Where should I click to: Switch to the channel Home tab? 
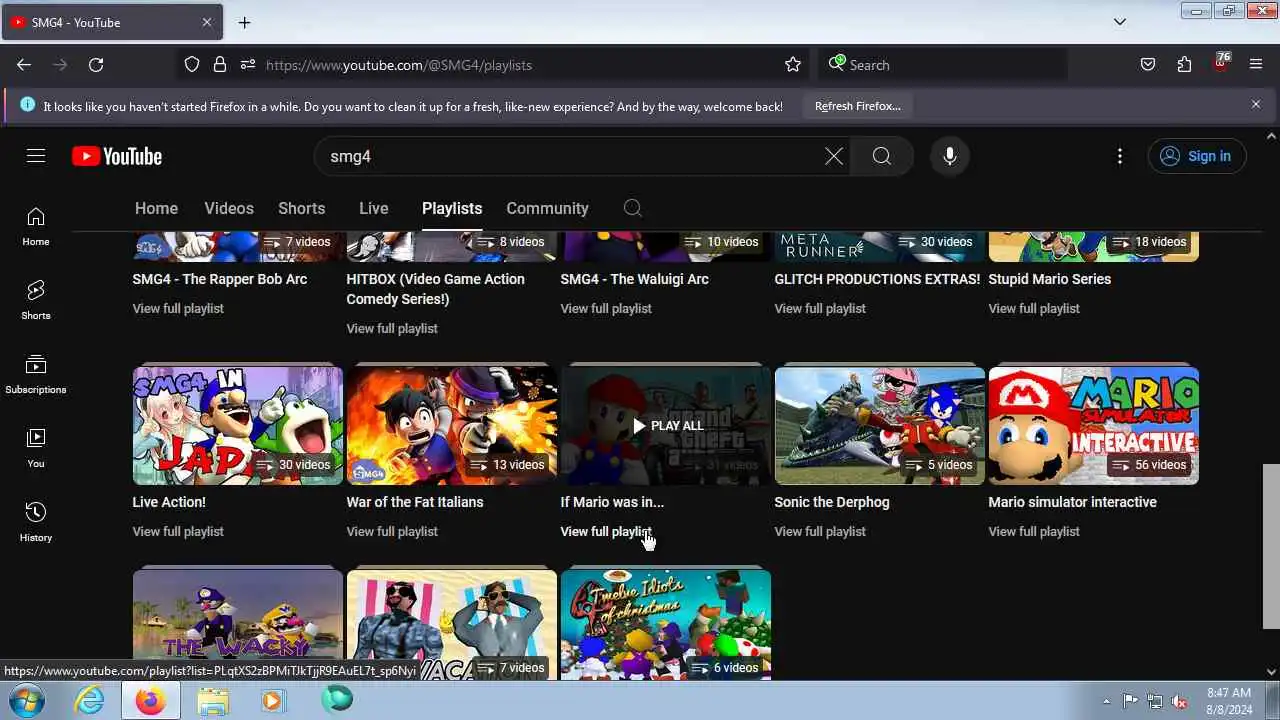tap(156, 208)
